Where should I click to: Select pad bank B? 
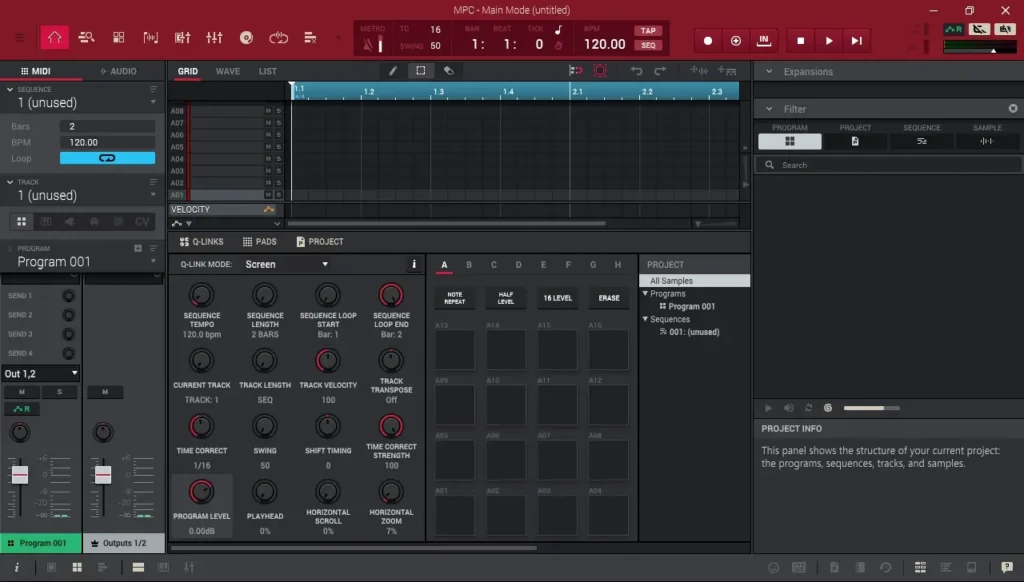(469, 265)
